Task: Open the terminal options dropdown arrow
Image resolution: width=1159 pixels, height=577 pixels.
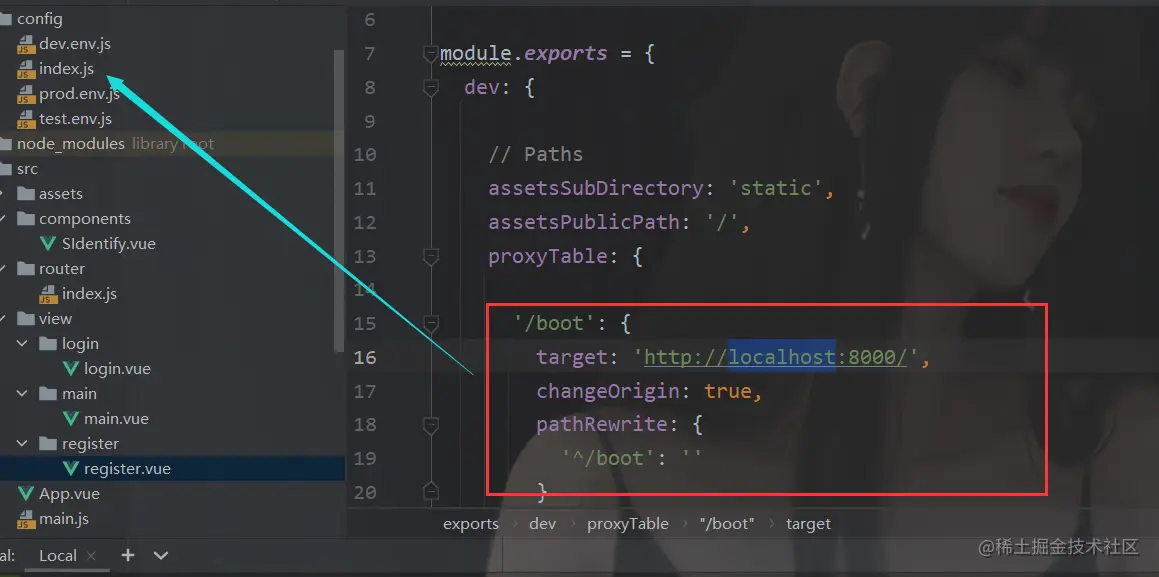Action: click(x=160, y=556)
